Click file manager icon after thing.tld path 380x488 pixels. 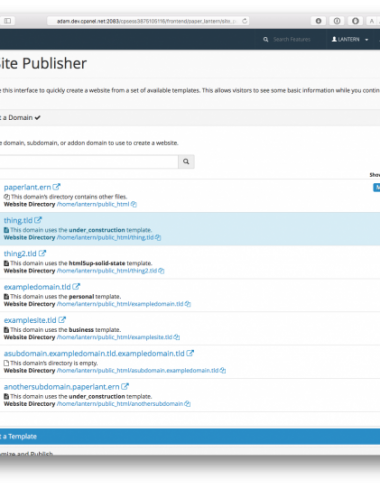tap(158, 237)
